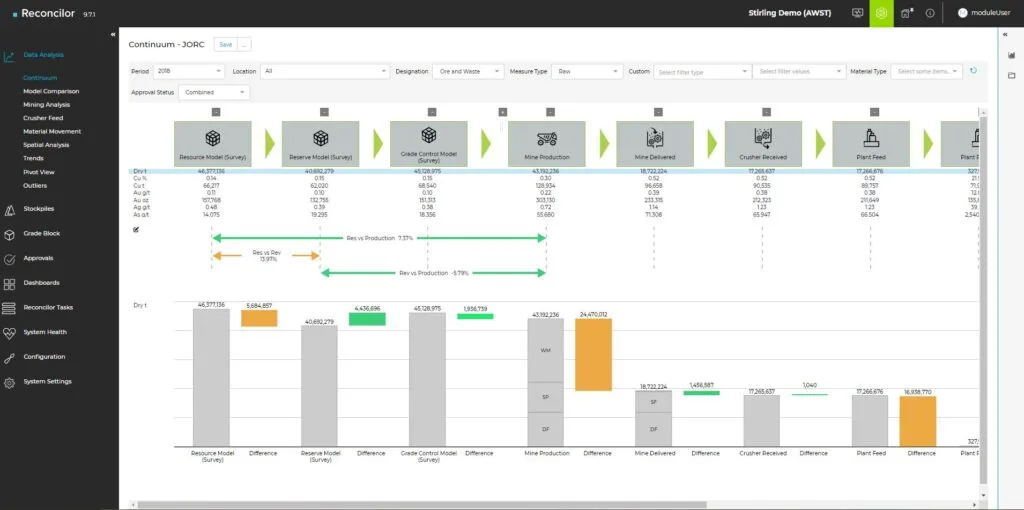This screenshot has height=510, width=1024.
Task: Collapse the Crusher Received column toggle
Action: tap(766, 112)
